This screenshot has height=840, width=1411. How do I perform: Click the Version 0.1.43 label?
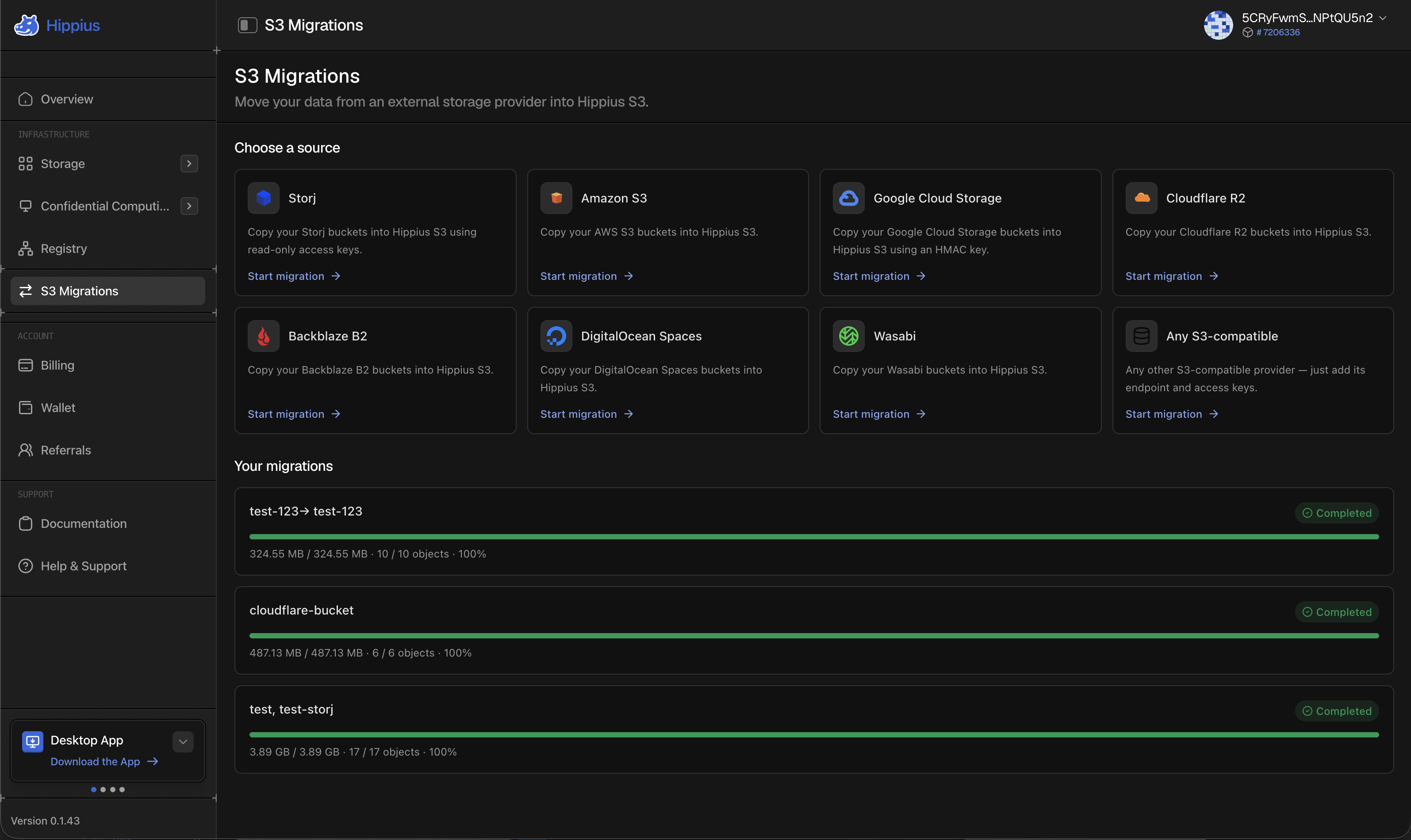[x=45, y=821]
